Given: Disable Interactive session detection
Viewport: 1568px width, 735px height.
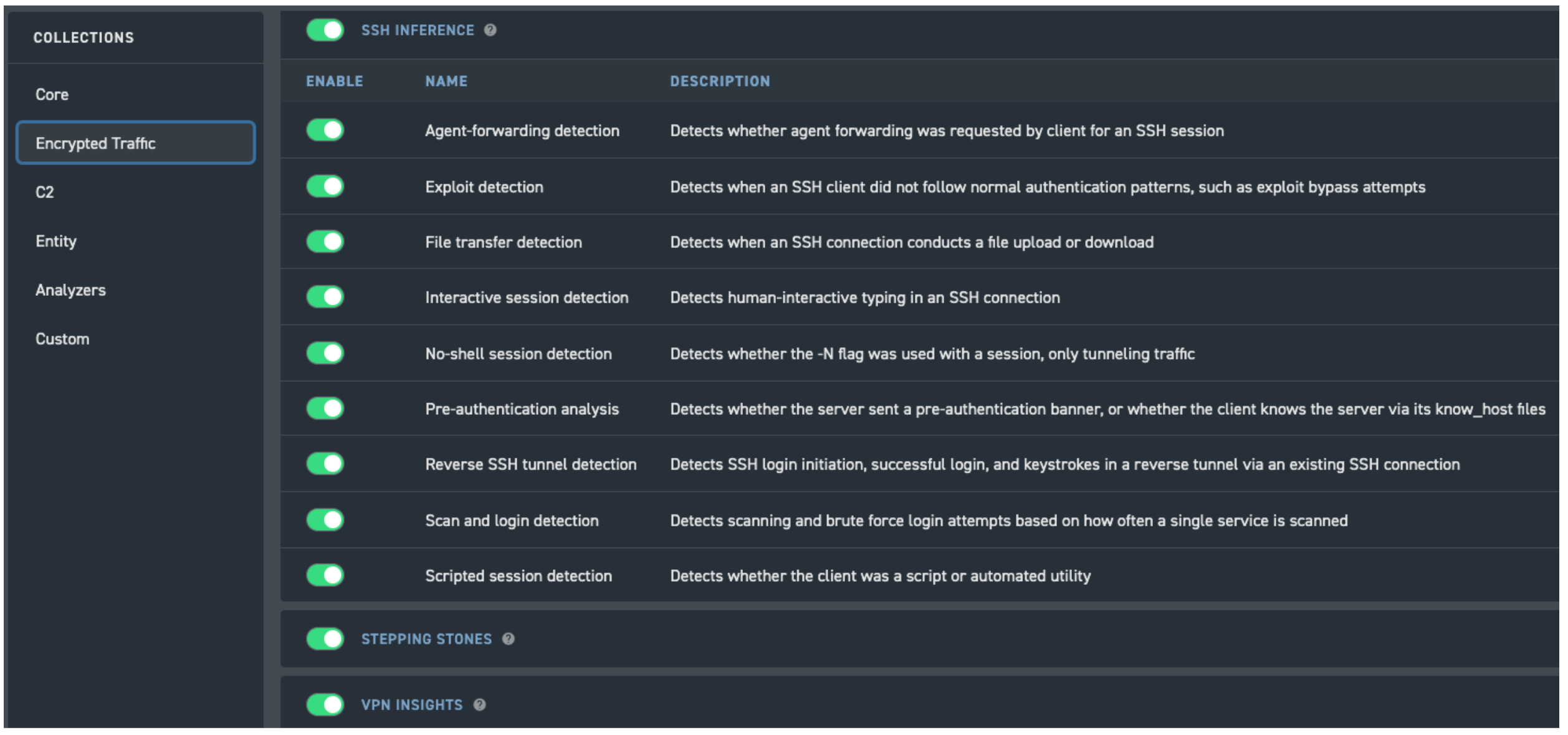Looking at the screenshot, I should point(325,297).
